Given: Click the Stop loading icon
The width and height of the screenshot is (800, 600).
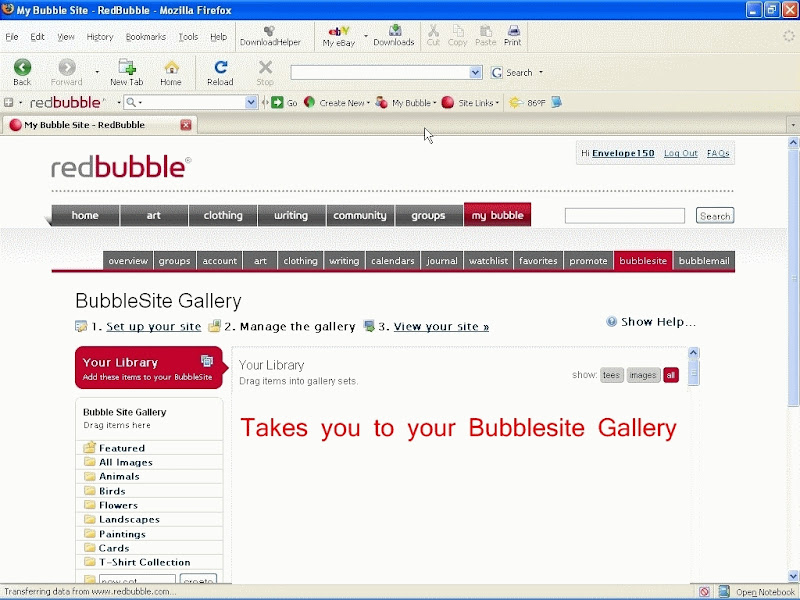Looking at the screenshot, I should point(265,72).
